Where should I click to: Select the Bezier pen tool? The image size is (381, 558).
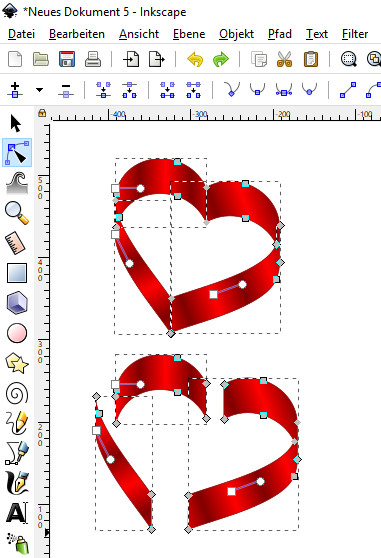pos(17,453)
